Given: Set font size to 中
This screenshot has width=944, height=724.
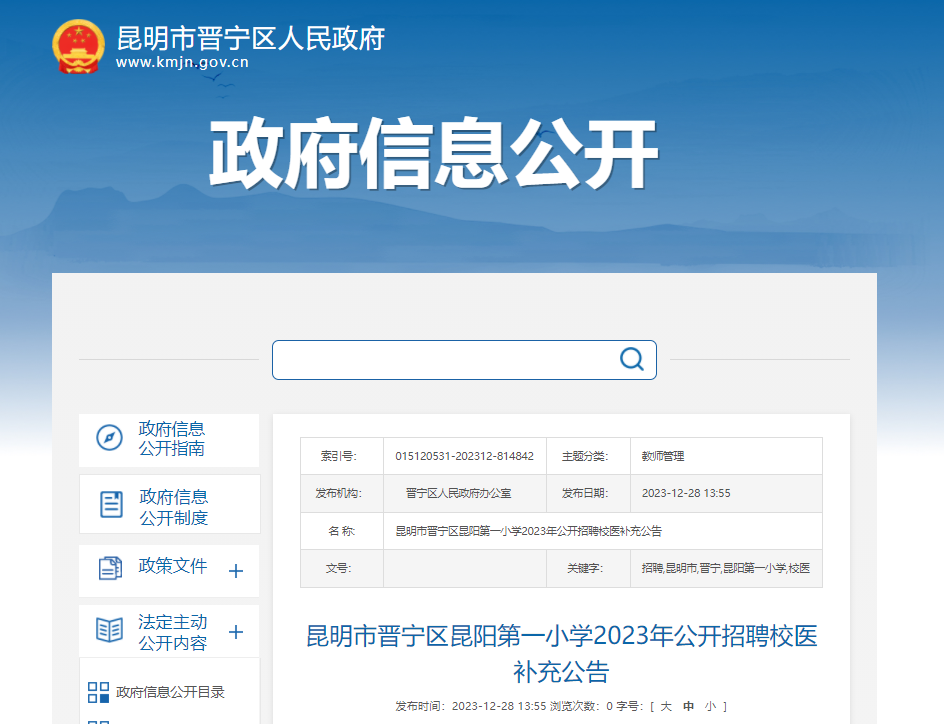Looking at the screenshot, I should pos(688,706).
